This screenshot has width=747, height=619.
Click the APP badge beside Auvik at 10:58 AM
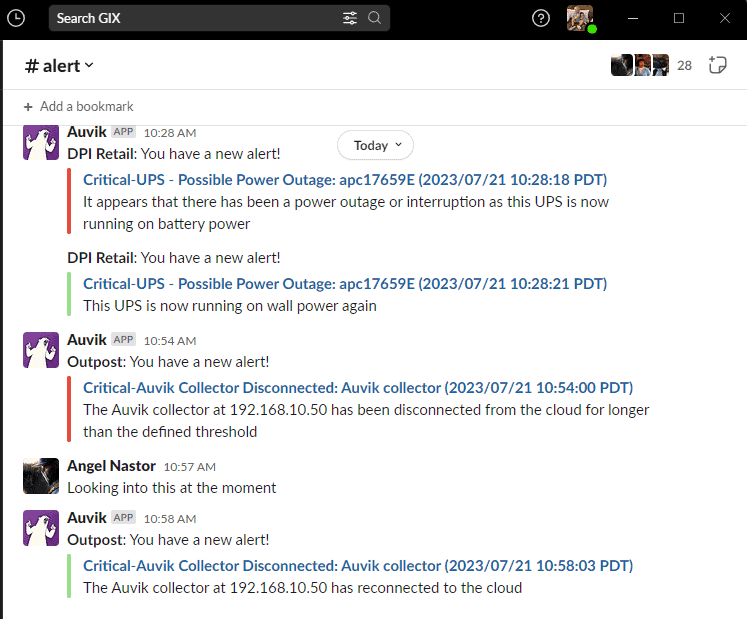123,518
